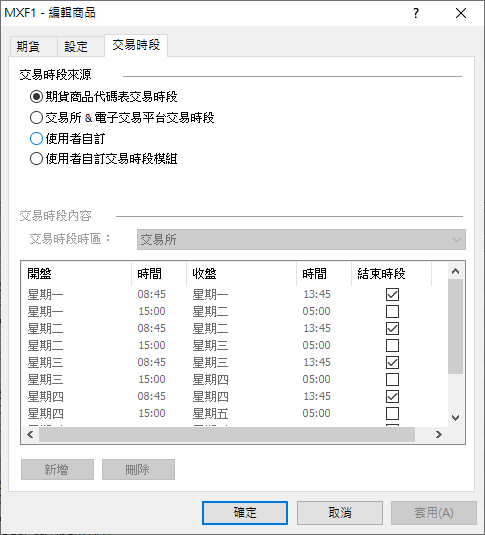Image resolution: width=485 pixels, height=535 pixels.
Task: Click the session list scroll down arrow
Action: point(455,418)
